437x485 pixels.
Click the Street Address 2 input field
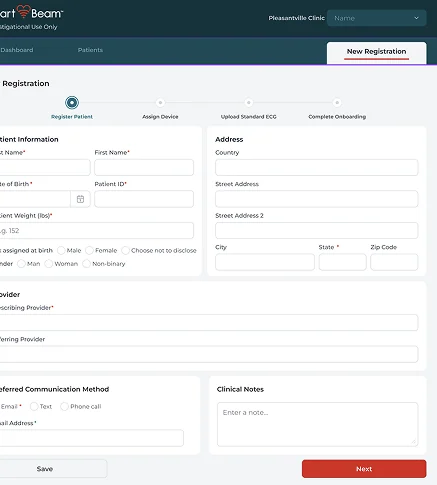[316, 230]
